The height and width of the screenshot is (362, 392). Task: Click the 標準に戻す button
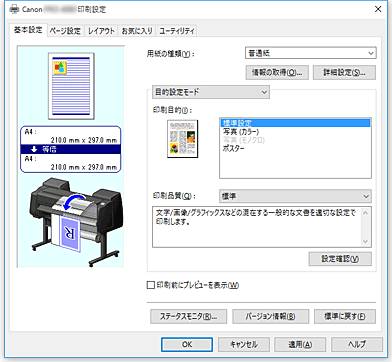pos(345,316)
